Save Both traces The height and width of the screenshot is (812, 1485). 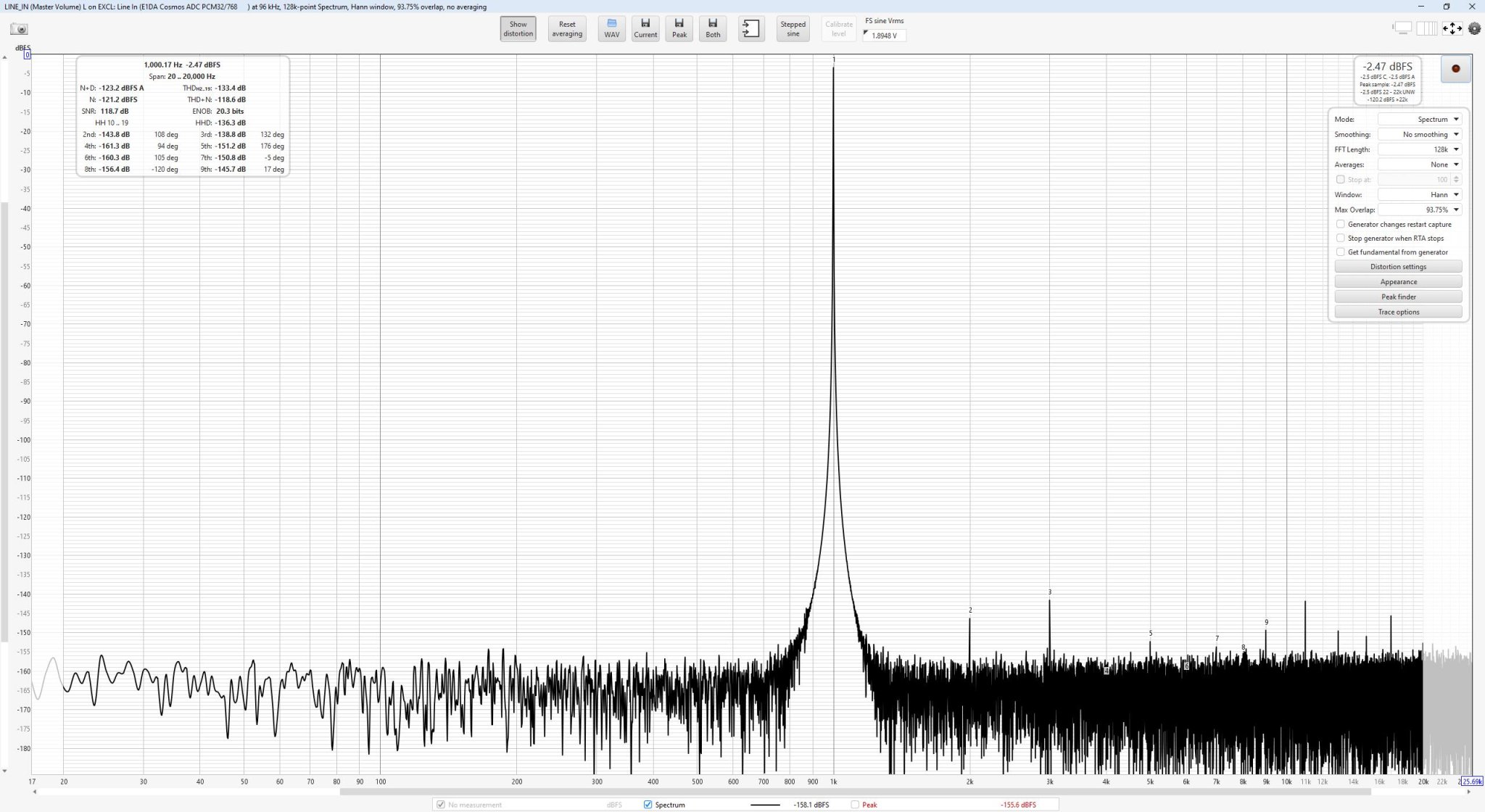click(713, 28)
